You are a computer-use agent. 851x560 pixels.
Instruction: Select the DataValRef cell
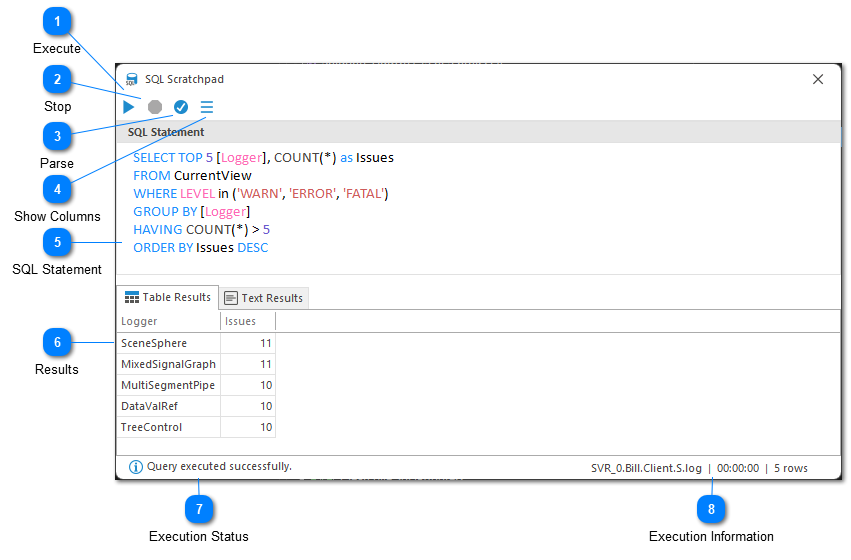(x=169, y=406)
